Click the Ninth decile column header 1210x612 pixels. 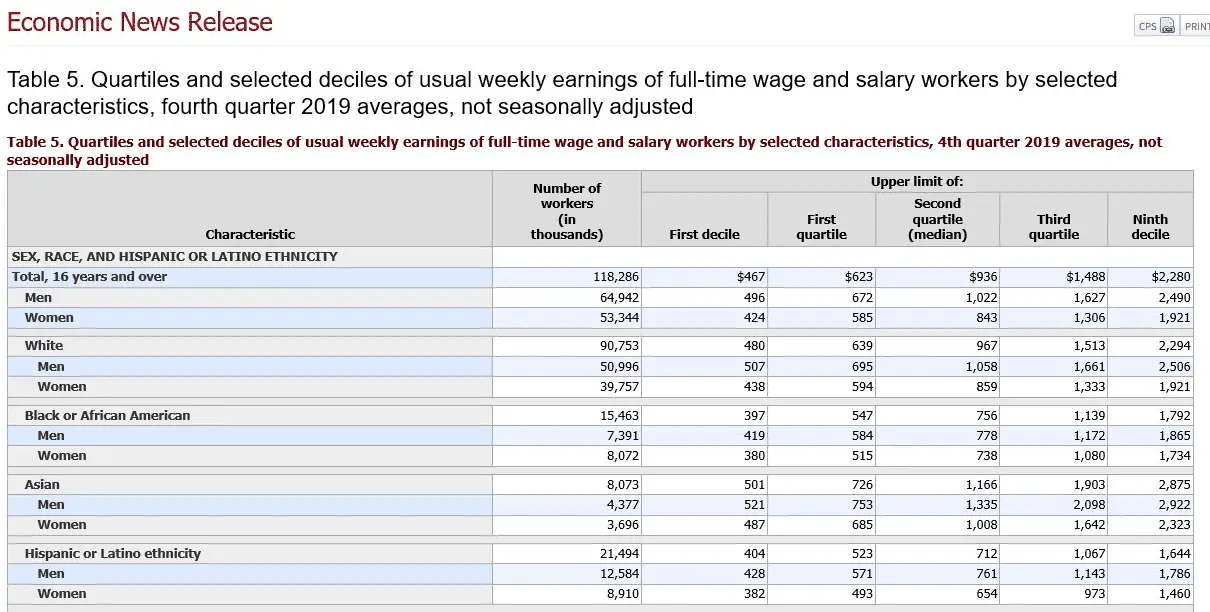pyautogui.click(x=1150, y=227)
